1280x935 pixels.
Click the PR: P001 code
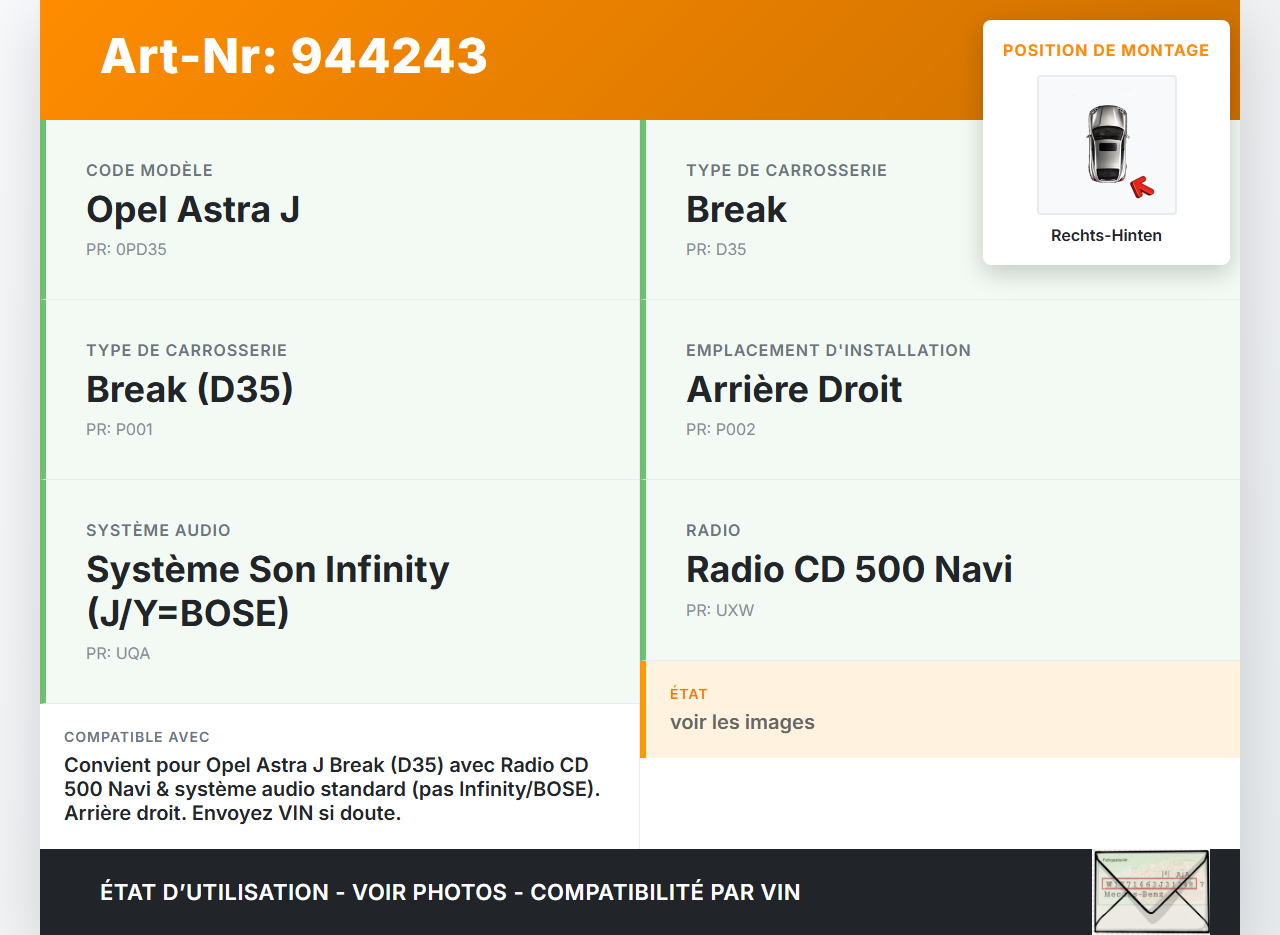(119, 430)
